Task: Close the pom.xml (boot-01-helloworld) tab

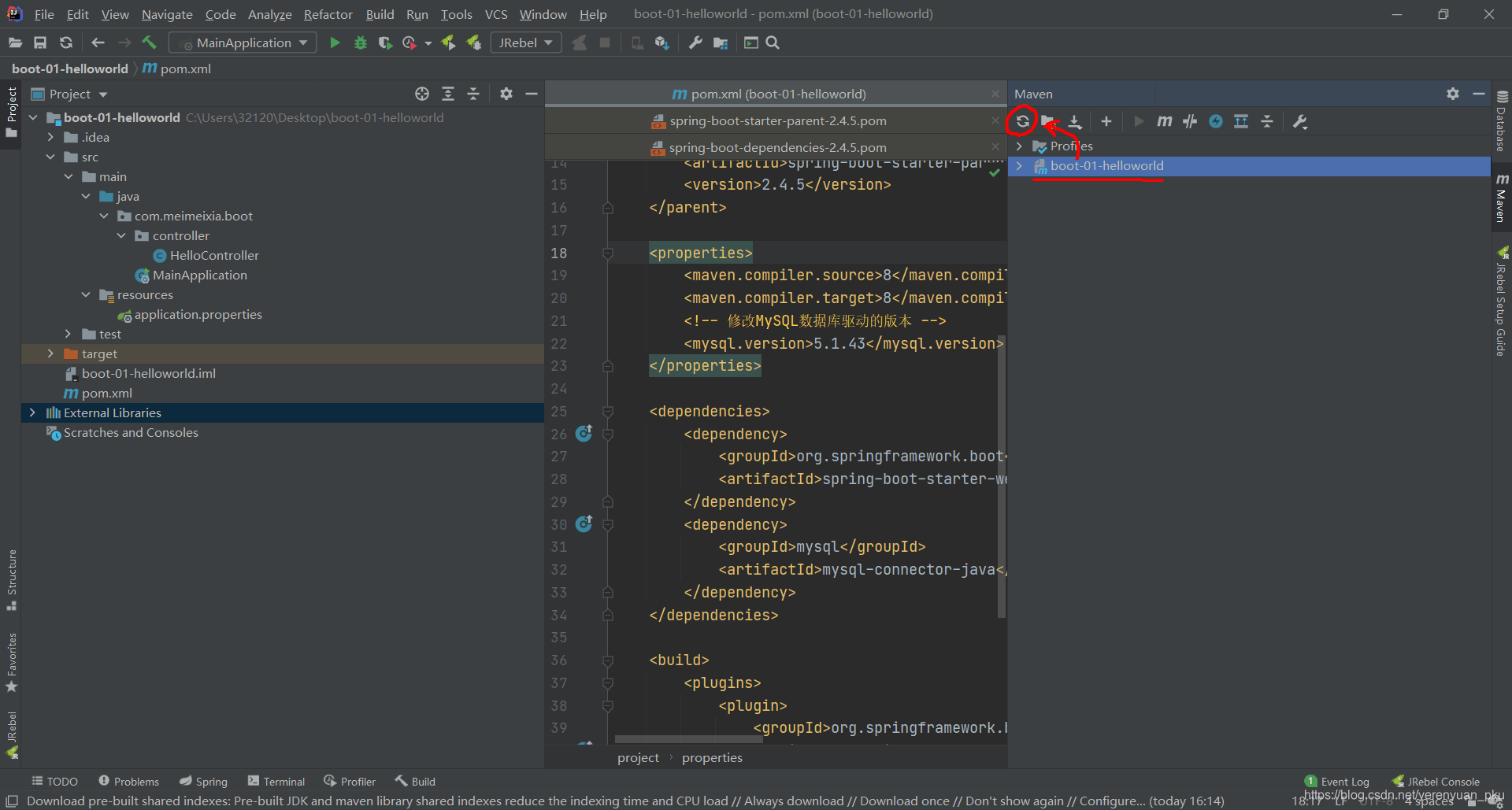Action: point(995,94)
